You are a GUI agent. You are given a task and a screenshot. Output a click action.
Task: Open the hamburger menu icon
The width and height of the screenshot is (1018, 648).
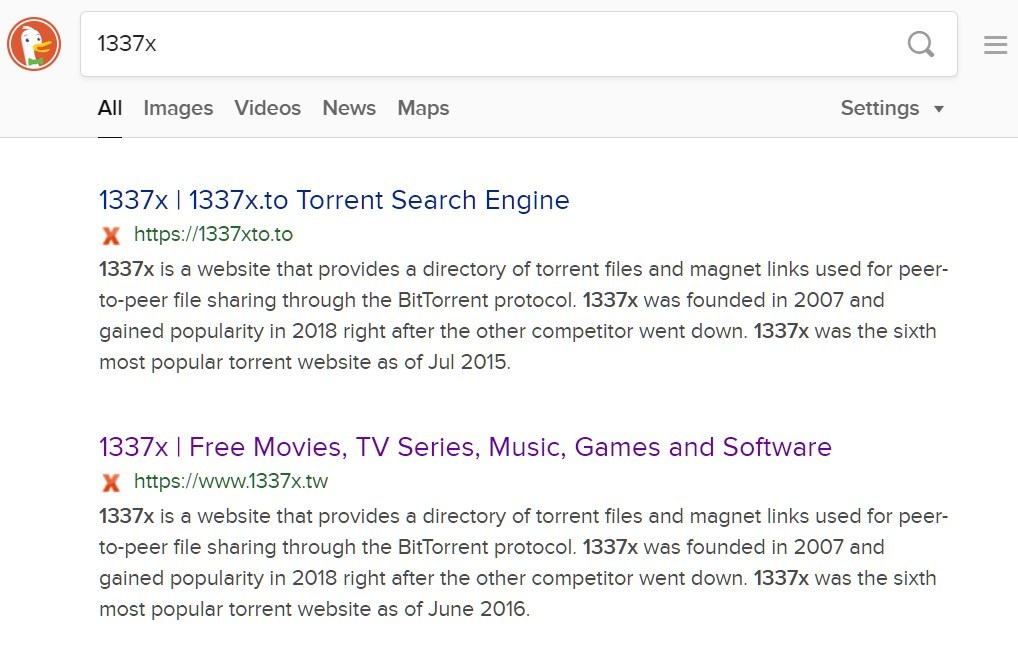coord(995,45)
